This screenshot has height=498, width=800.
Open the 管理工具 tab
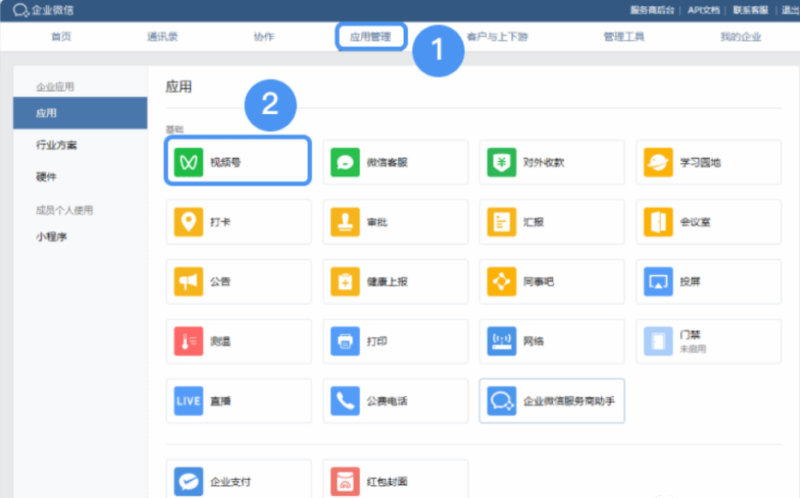(x=623, y=37)
